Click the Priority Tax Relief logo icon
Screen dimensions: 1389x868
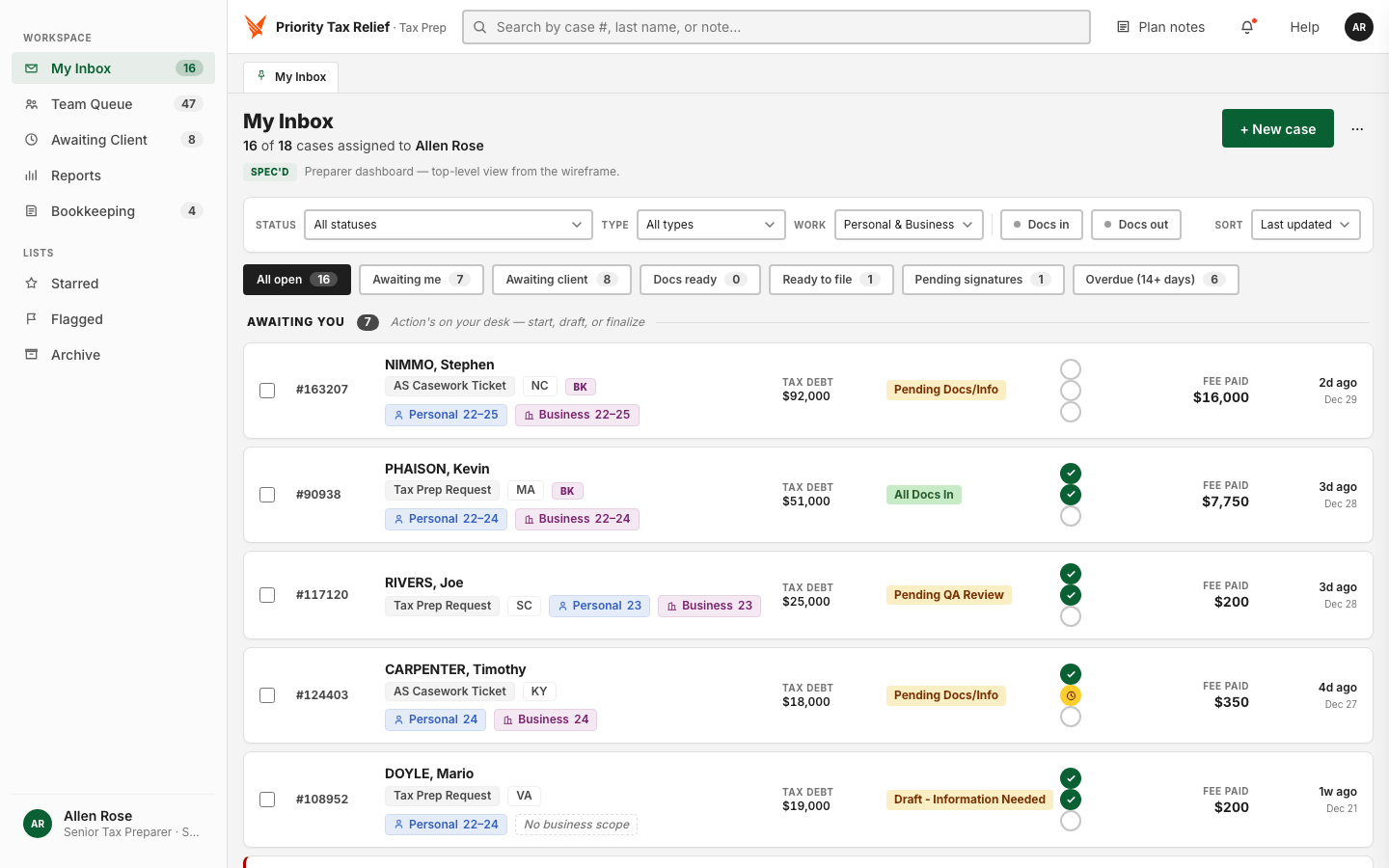pos(256,27)
